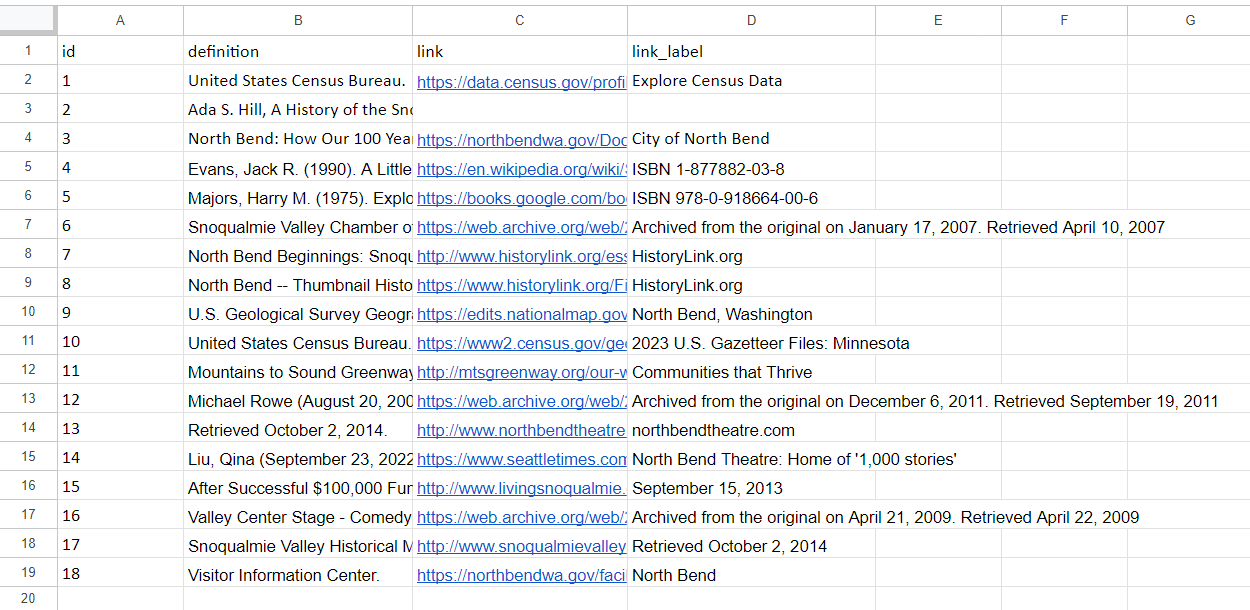The width and height of the screenshot is (1250, 610).
Task: Select column E header
Action: click(x=938, y=20)
